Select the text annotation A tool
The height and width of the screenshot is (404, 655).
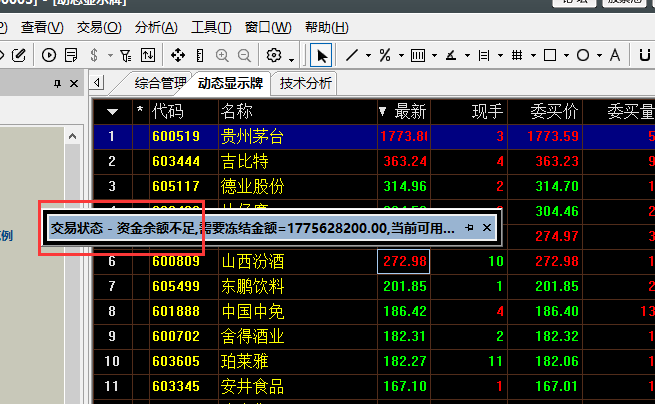tap(614, 55)
